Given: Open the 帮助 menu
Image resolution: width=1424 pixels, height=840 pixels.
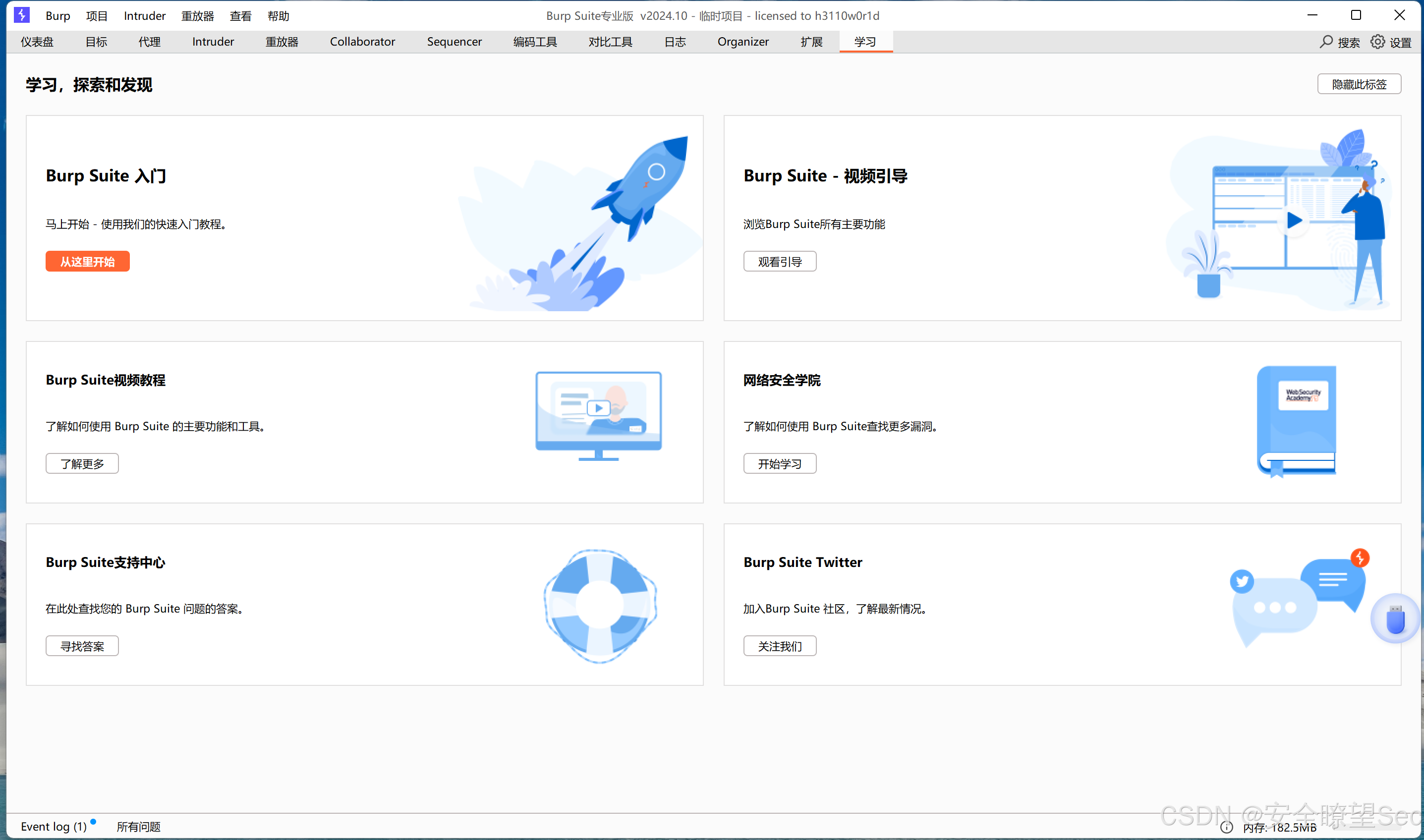Looking at the screenshot, I should [278, 16].
